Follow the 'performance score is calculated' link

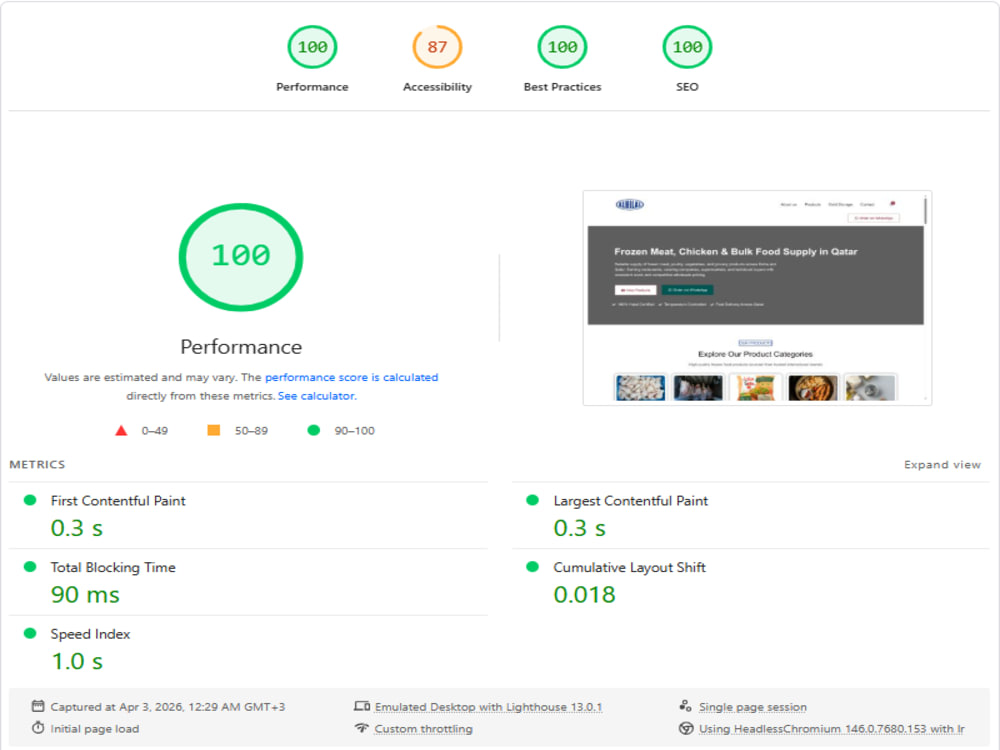[x=351, y=377]
